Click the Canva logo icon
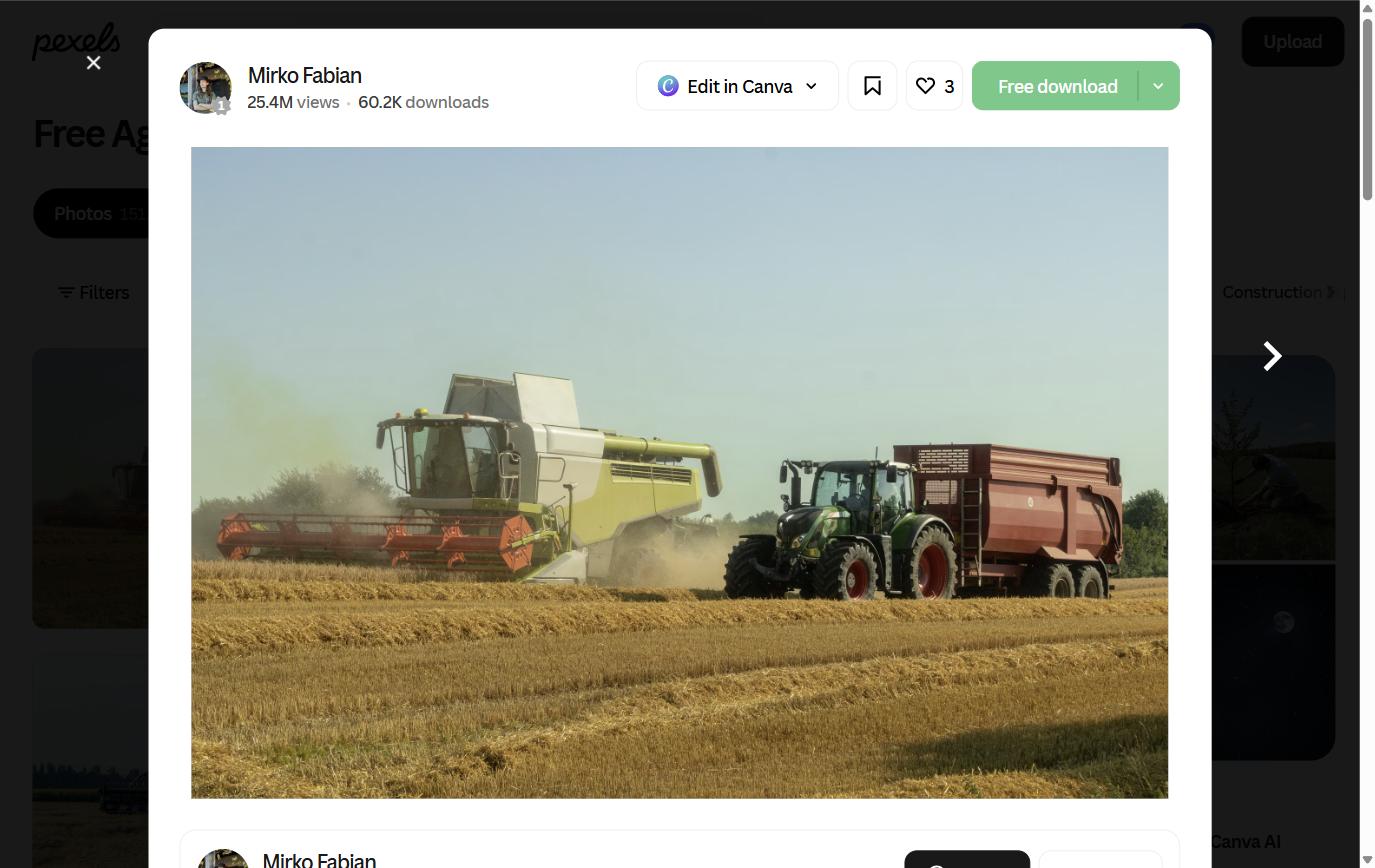The height and width of the screenshot is (868, 1375). pyautogui.click(x=668, y=86)
